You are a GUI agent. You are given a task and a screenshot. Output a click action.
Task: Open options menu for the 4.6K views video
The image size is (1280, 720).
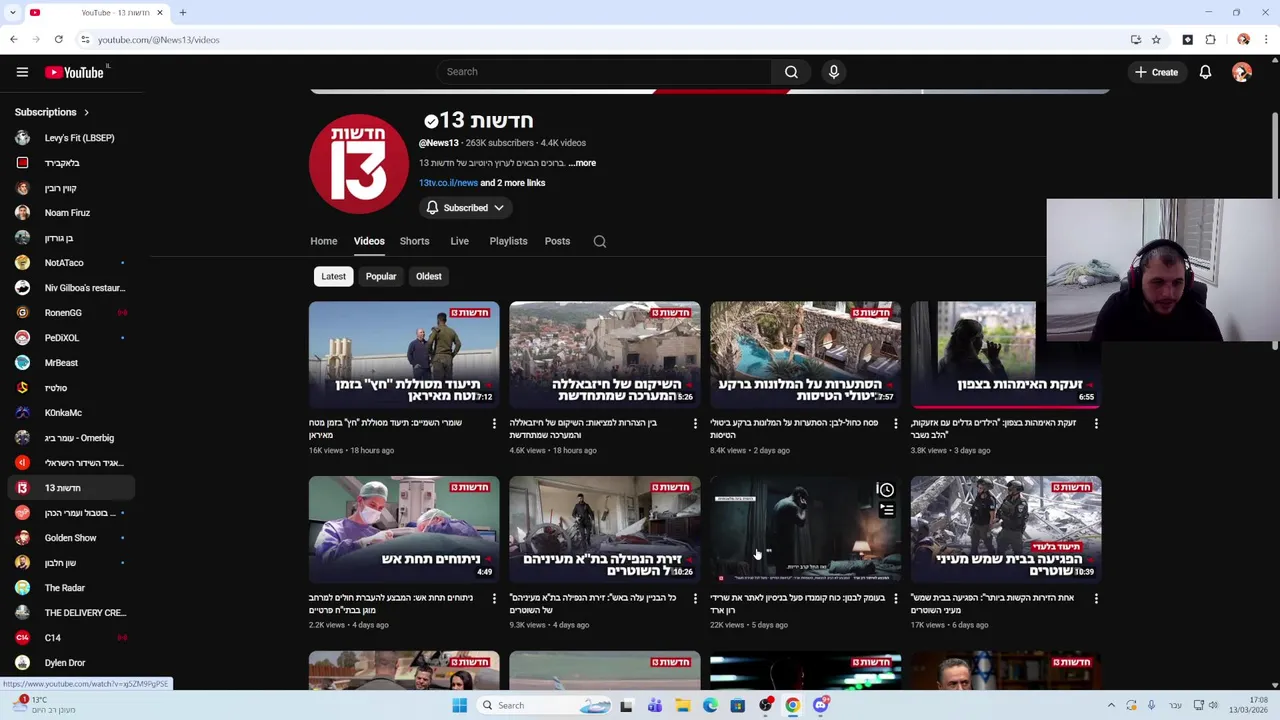[x=695, y=424]
